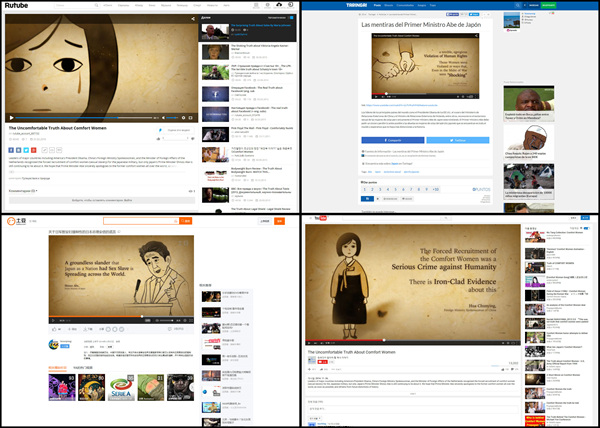This screenshot has width=600, height=428.
Task: Like the Tudou video with thumbs-up icon
Action: click(x=54, y=329)
